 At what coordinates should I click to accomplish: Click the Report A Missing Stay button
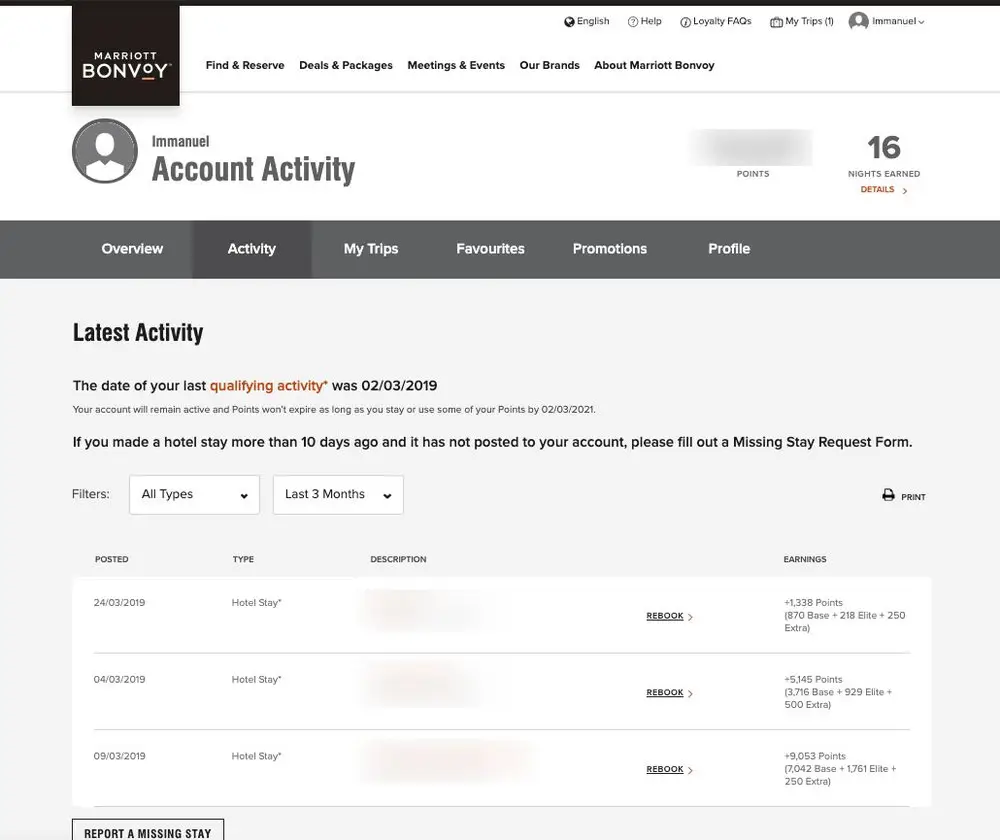click(x=148, y=832)
